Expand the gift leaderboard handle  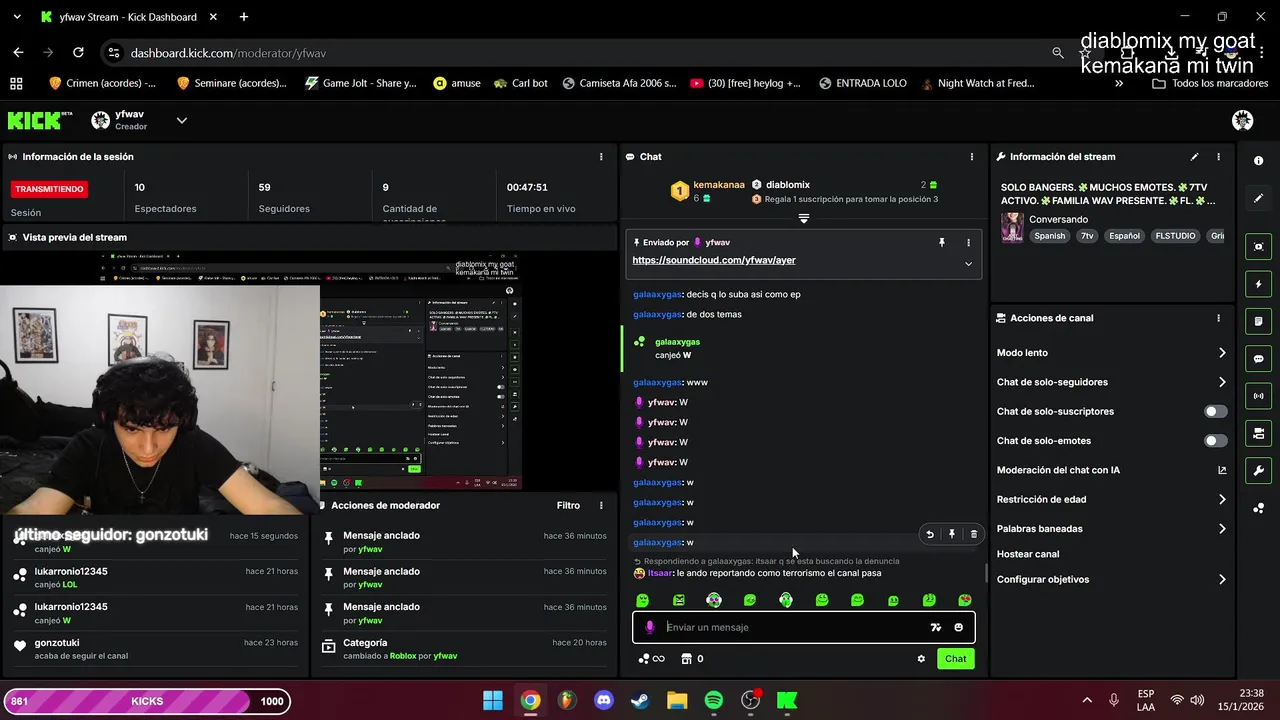pyautogui.click(x=803, y=218)
